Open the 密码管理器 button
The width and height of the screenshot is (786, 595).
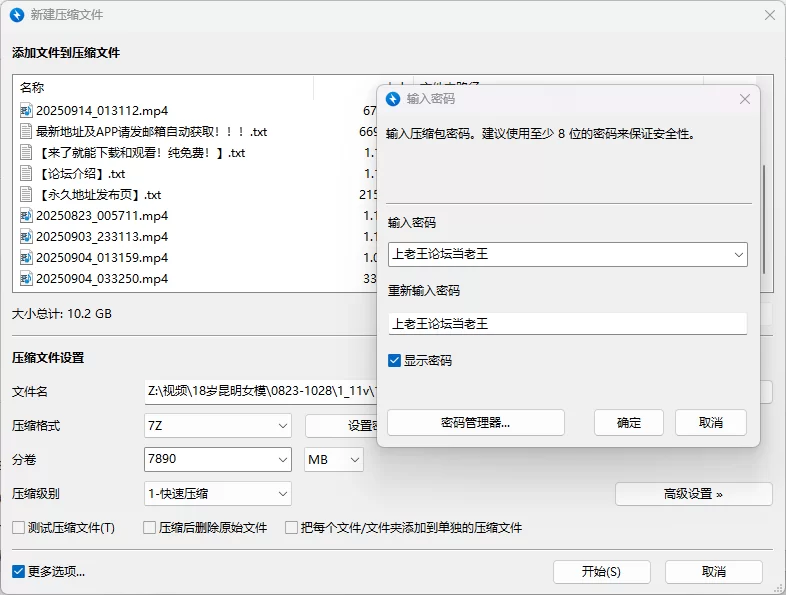[475, 423]
